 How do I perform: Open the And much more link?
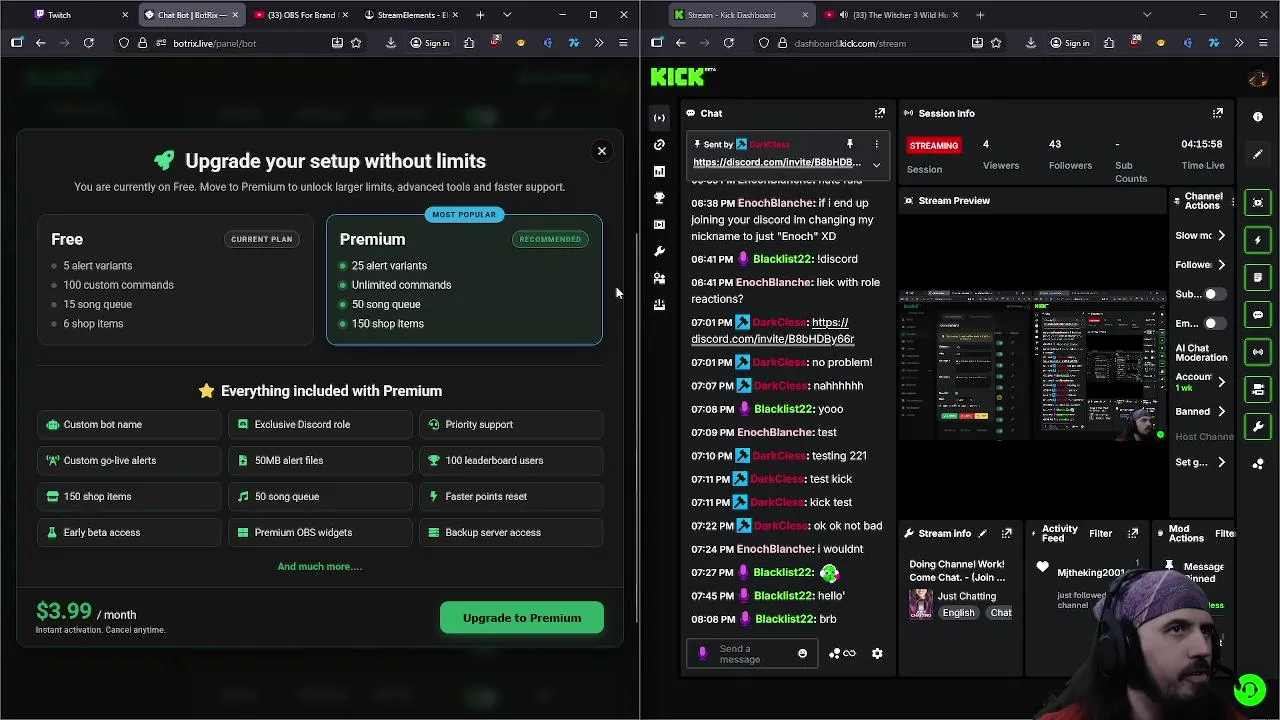tap(320, 567)
